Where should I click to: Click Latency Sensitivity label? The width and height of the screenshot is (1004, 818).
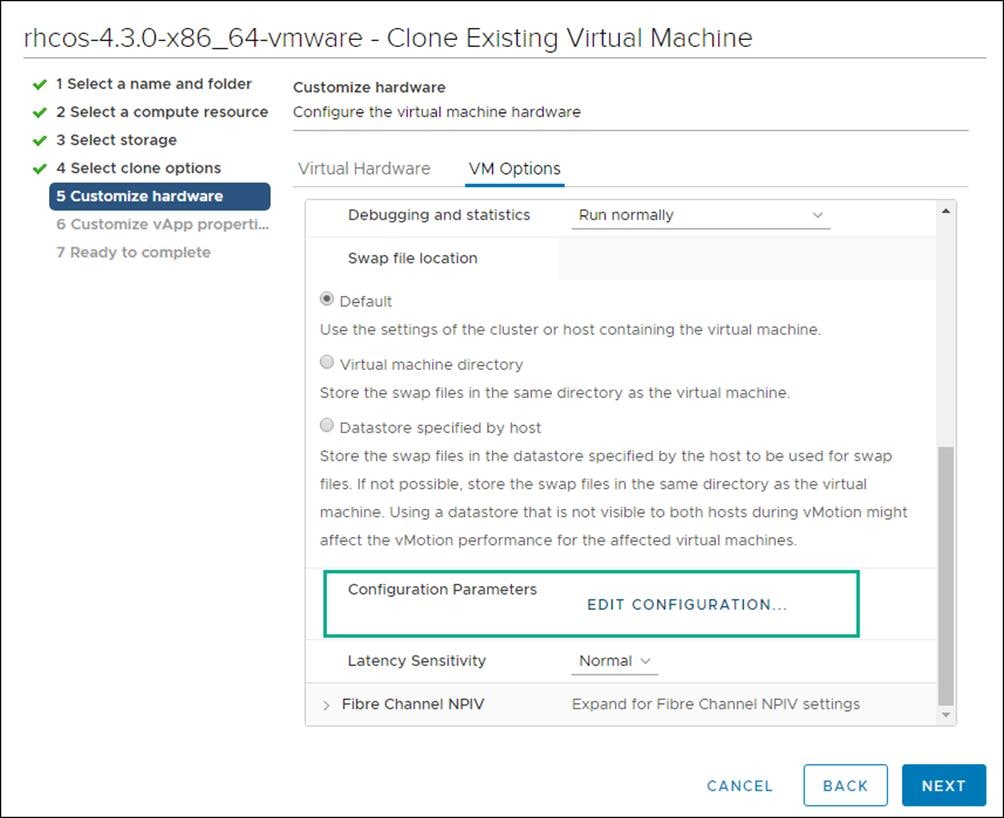[417, 661]
